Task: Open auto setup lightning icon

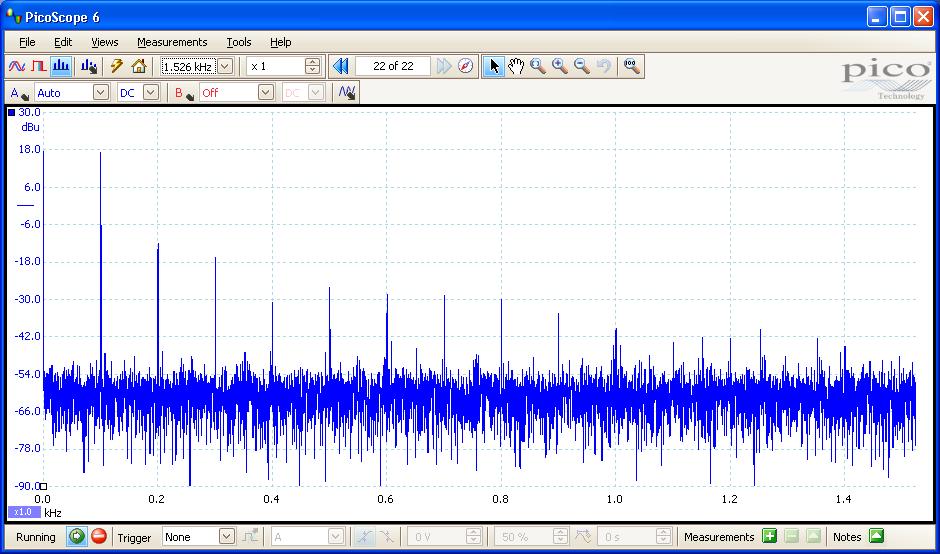Action: pos(117,66)
